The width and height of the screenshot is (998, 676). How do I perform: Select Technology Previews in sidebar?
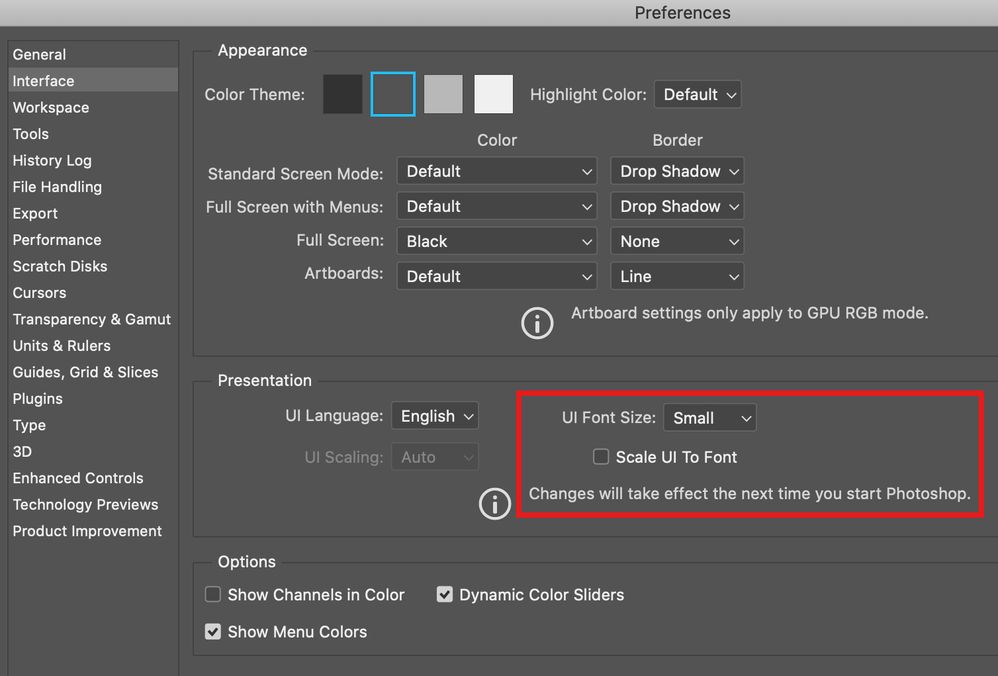(86, 505)
